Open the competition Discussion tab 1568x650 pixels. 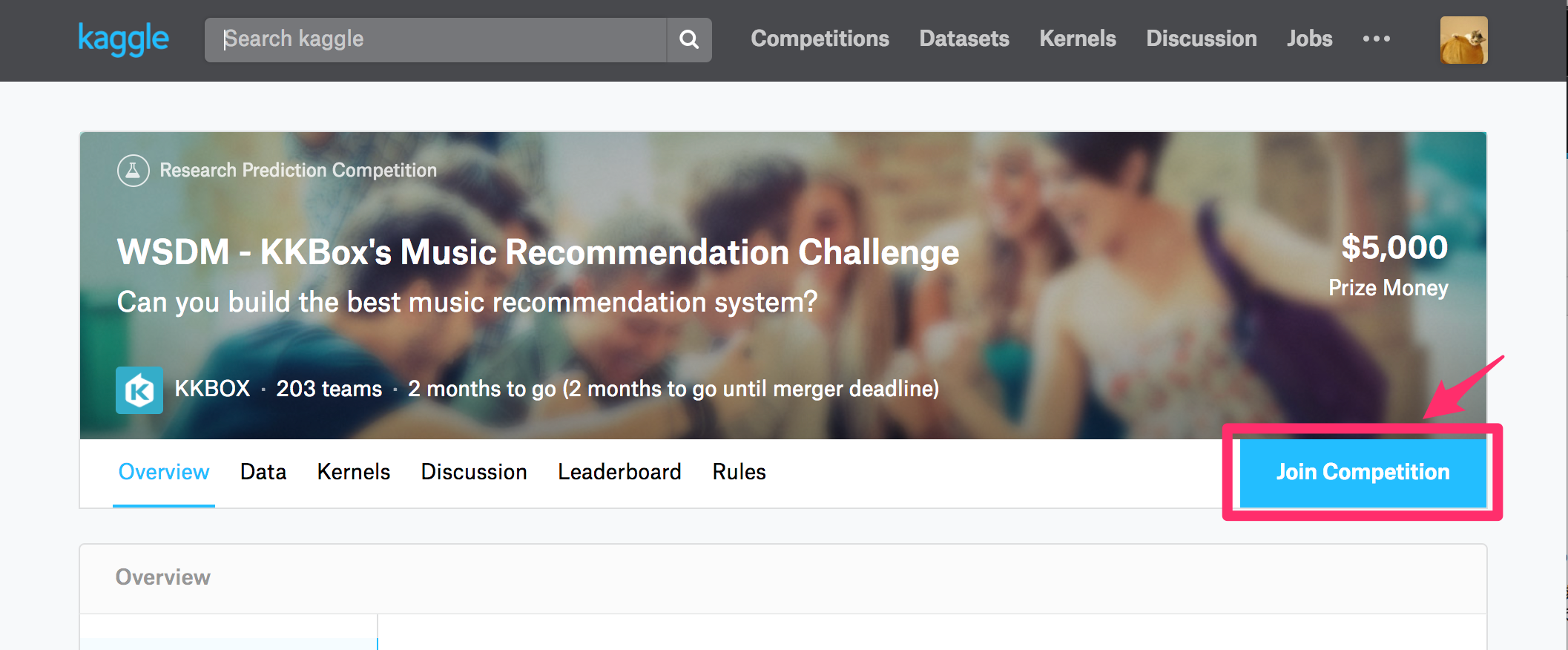[474, 472]
